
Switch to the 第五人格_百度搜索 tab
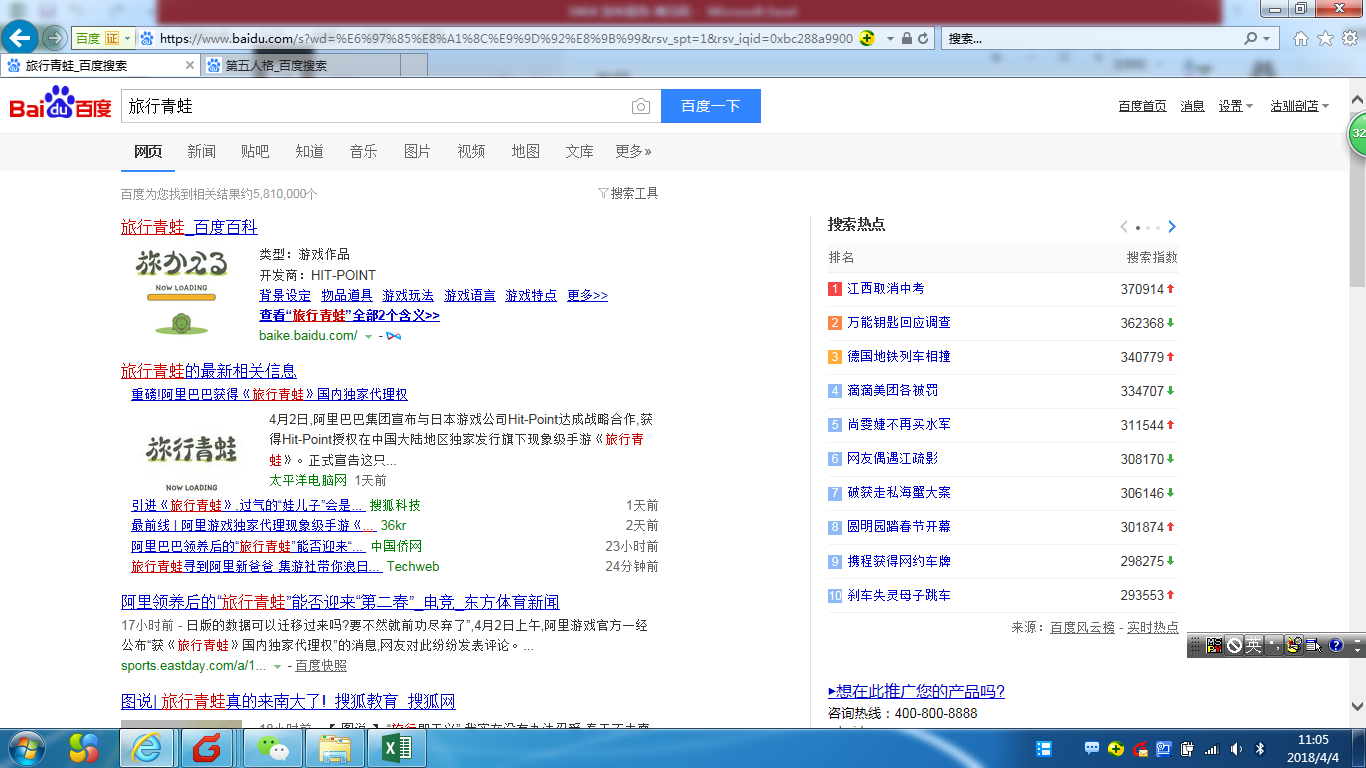[300, 65]
